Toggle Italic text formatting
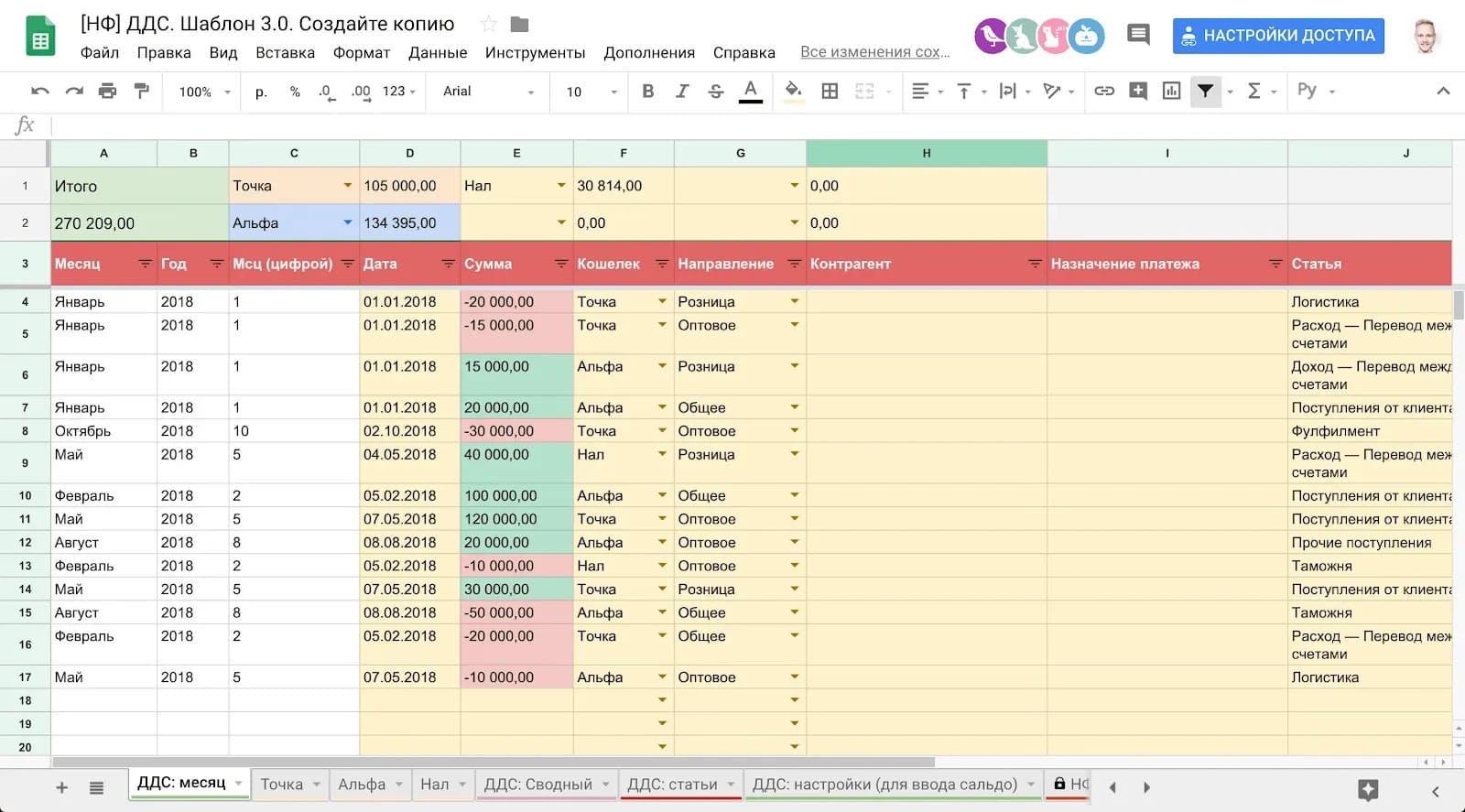Image resolution: width=1465 pixels, height=812 pixels. point(681,91)
